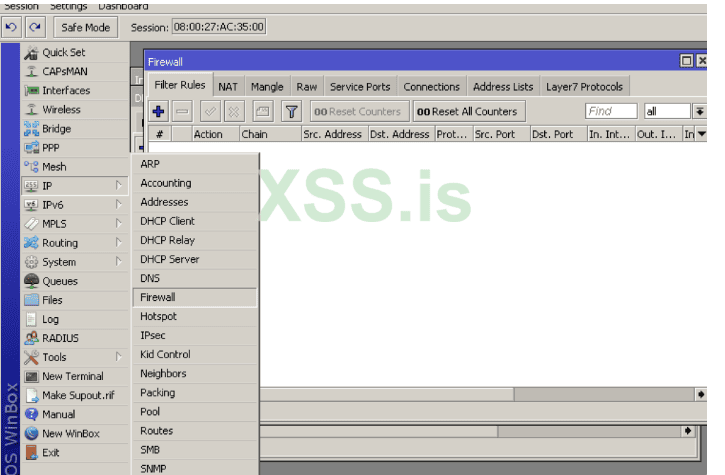Select the MPLS sidebar entry

click(x=75, y=224)
